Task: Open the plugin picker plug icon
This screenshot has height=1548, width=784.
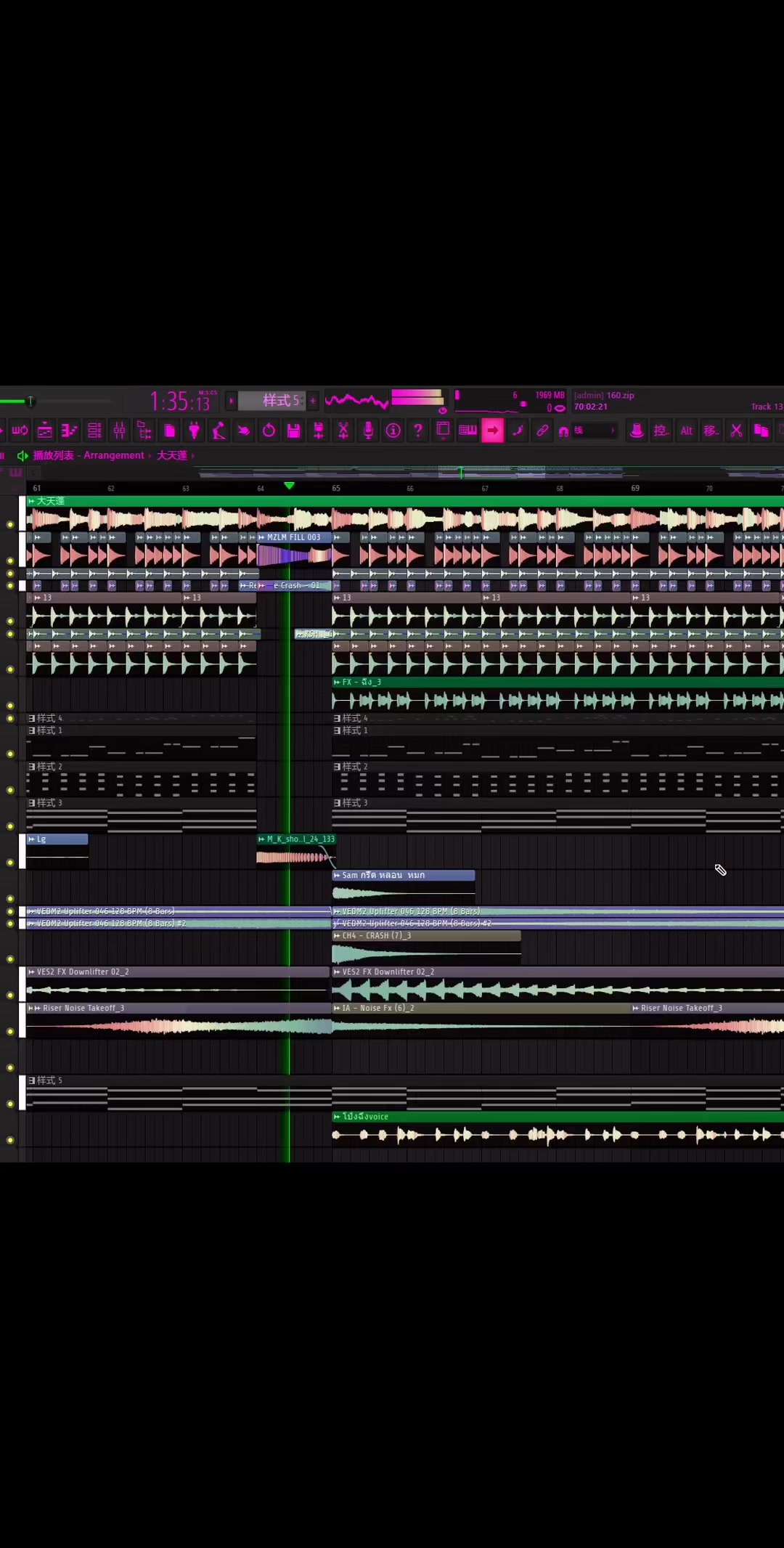Action: 194,431
